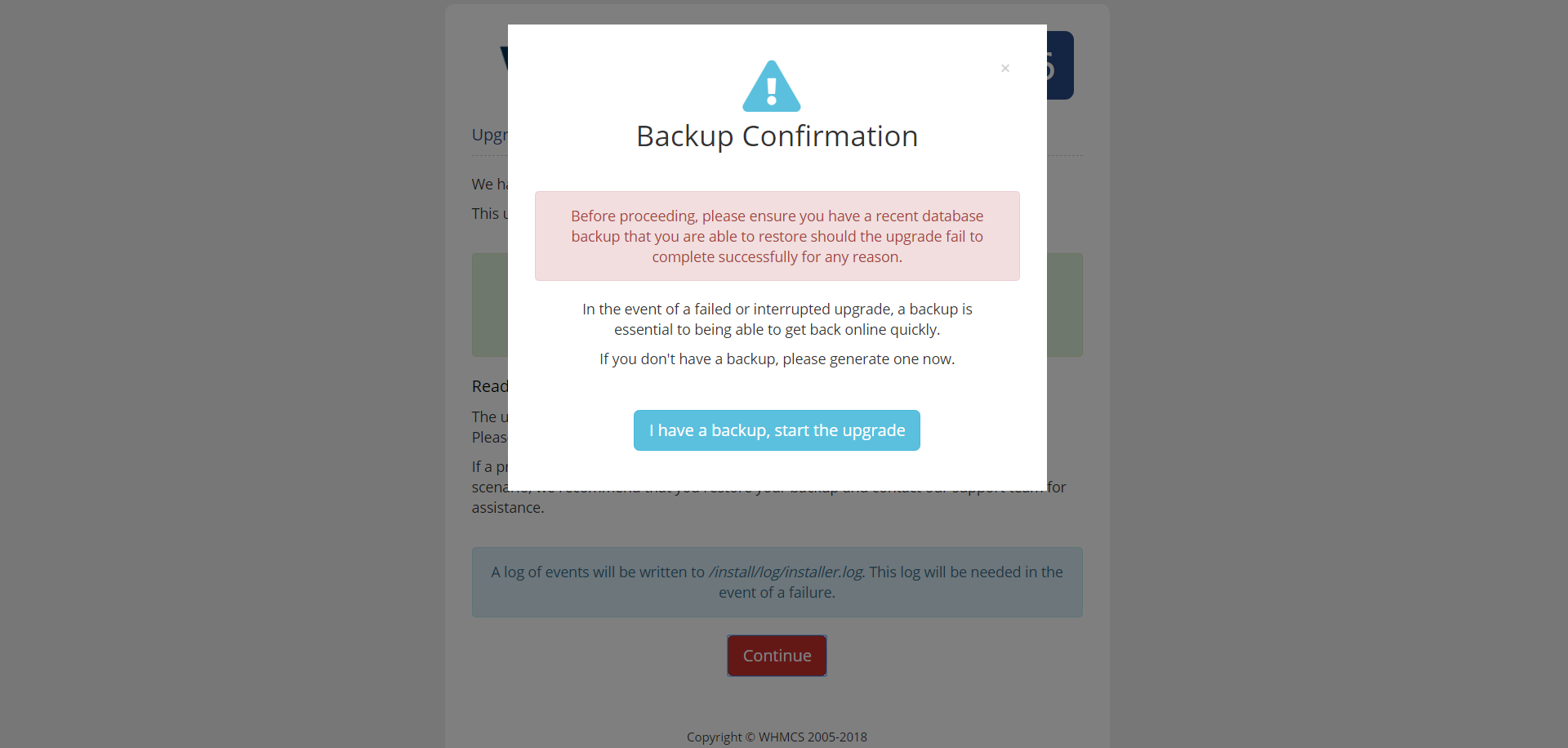
Task: Click the Backup Confirmation heading
Action: pos(777,136)
